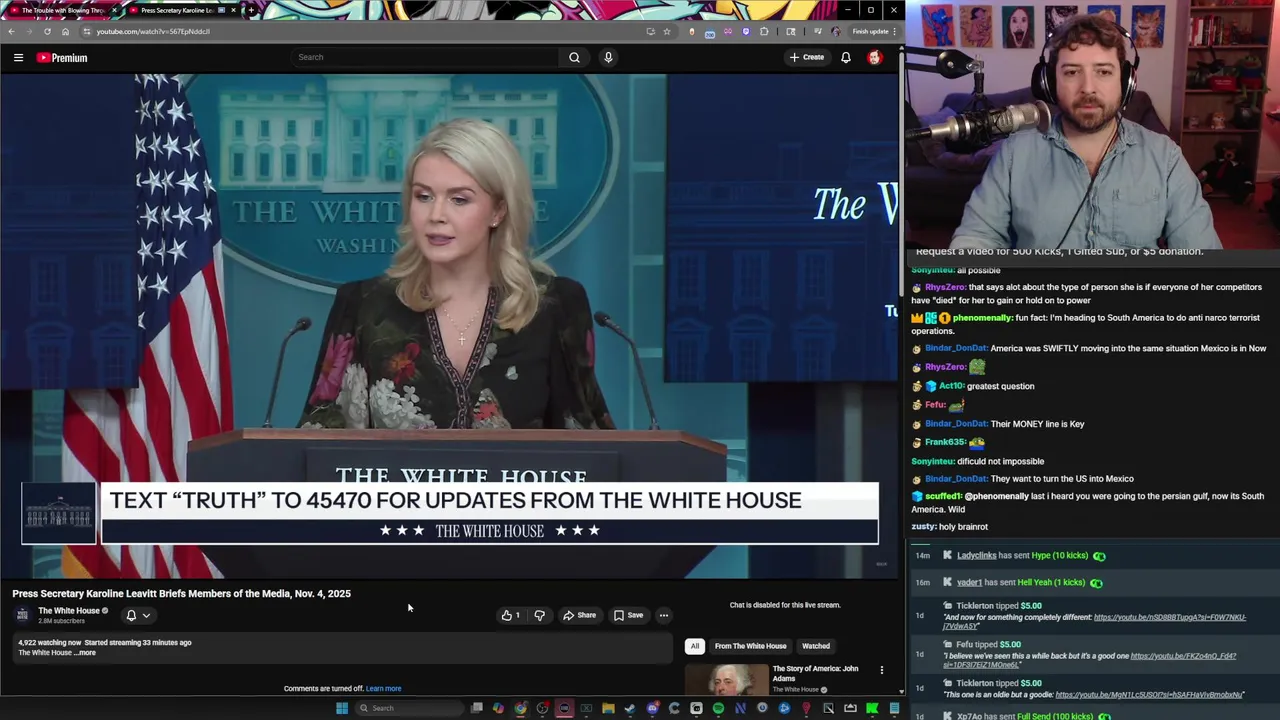Bookmark this page with star icon

[x=667, y=31]
